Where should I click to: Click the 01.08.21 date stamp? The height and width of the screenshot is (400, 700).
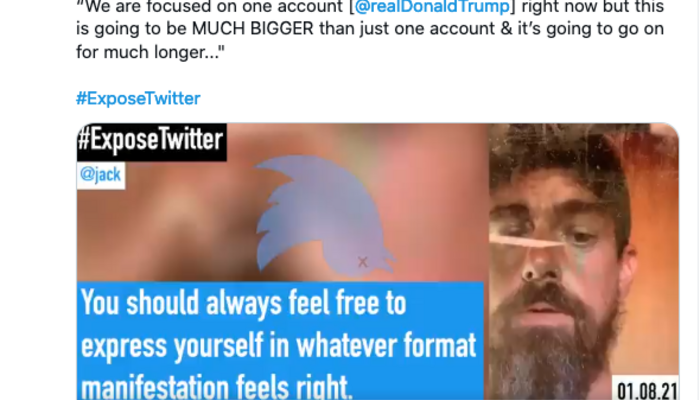pyautogui.click(x=646, y=389)
